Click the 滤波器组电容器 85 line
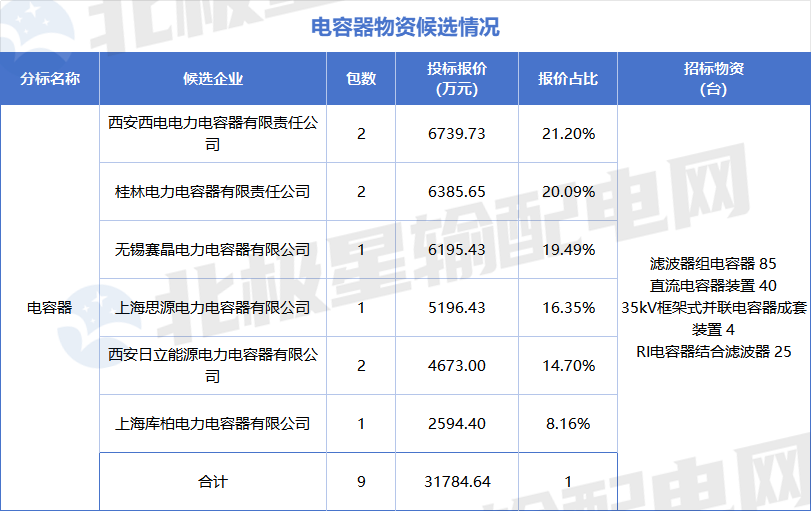Image resolution: width=811 pixels, height=511 pixels. click(x=713, y=264)
